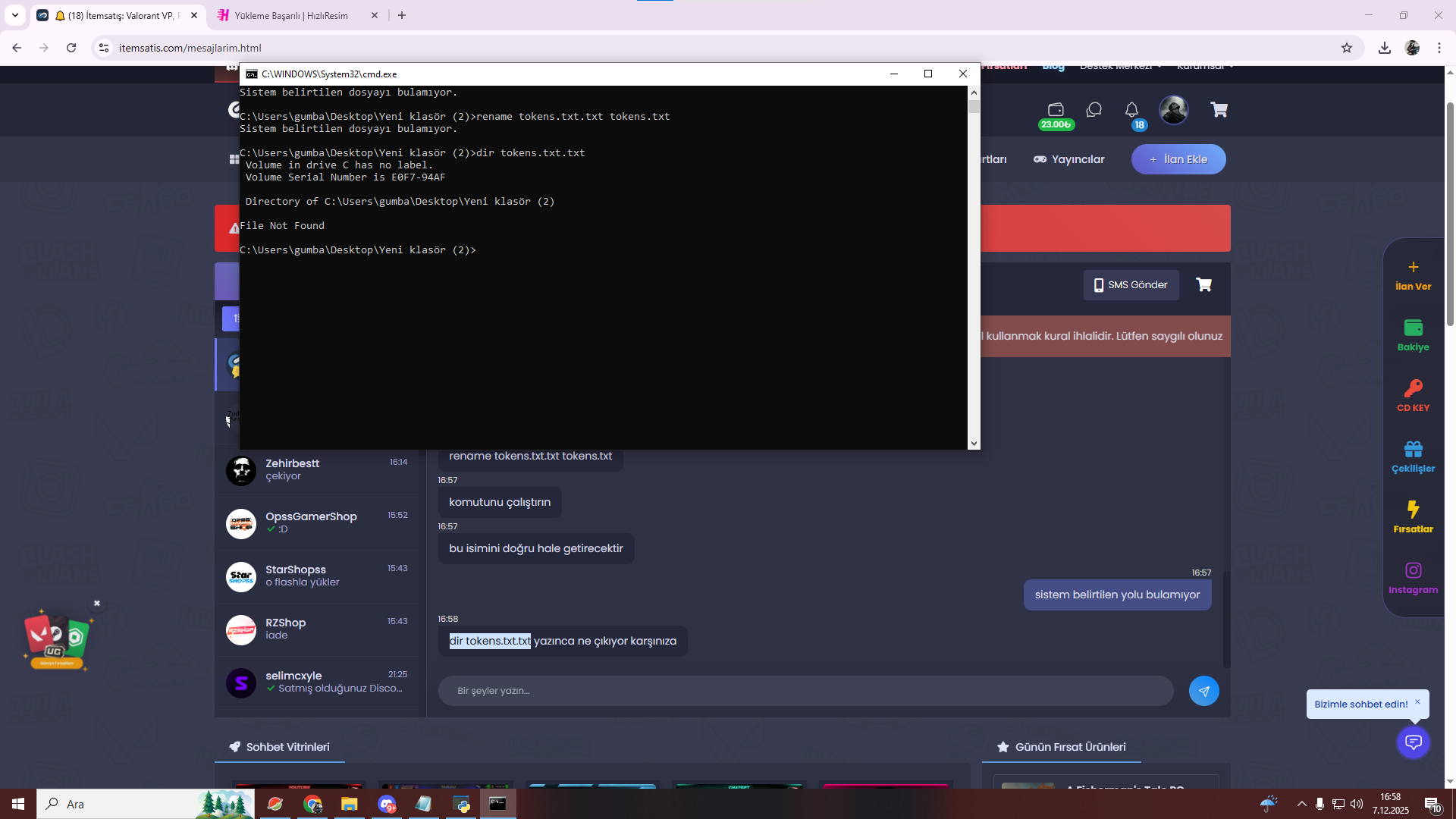Screen dimensions: 1456x819
Task: Open the shopping cart icon in site header
Action: 1219,110
